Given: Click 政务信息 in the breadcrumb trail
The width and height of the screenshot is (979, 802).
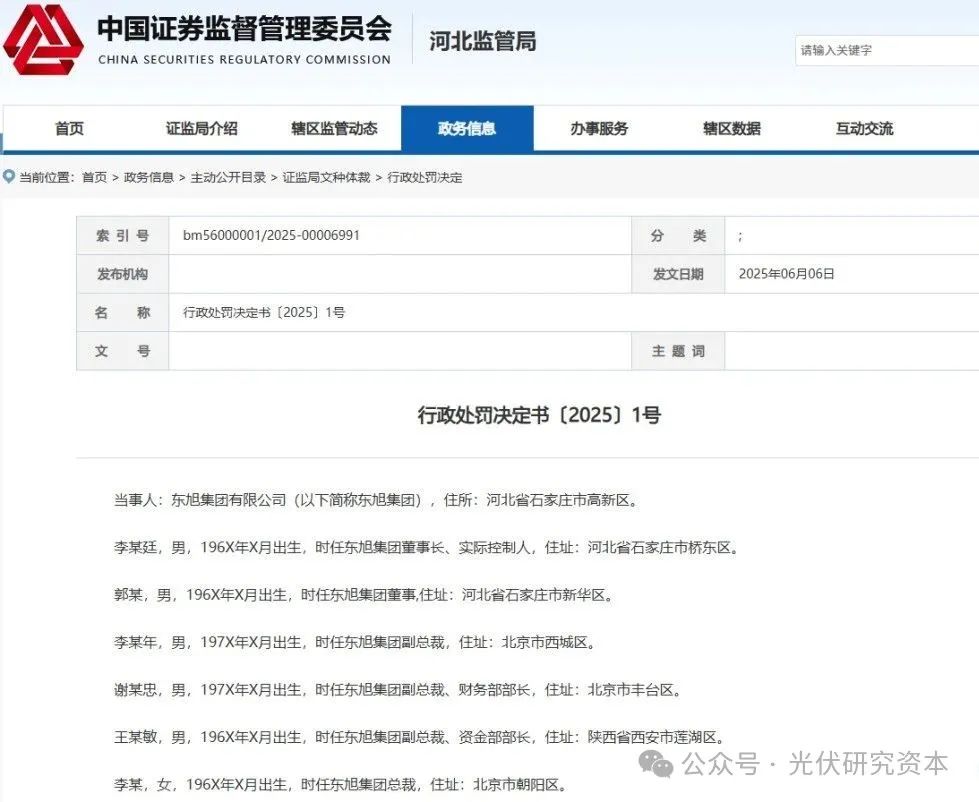Looking at the screenshot, I should click(x=148, y=177).
